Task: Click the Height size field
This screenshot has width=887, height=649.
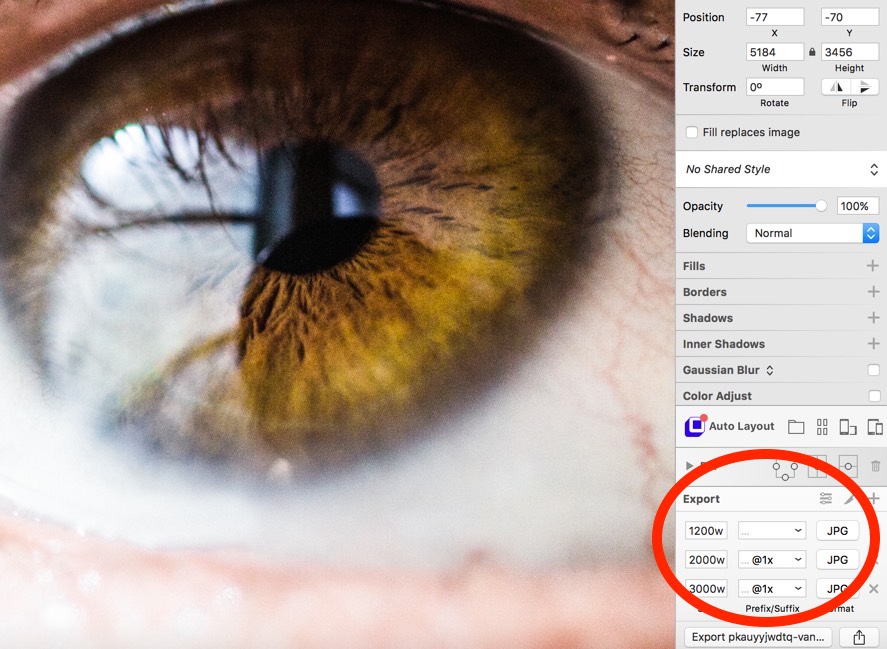Action: [850, 52]
